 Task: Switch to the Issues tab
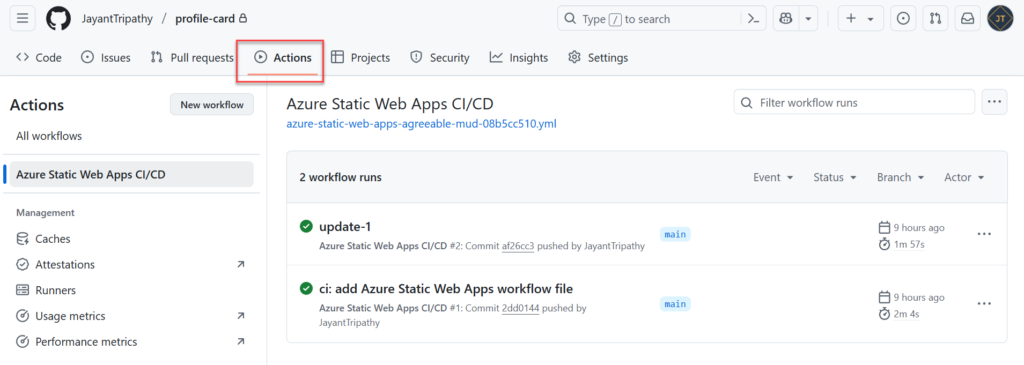[x=105, y=57]
